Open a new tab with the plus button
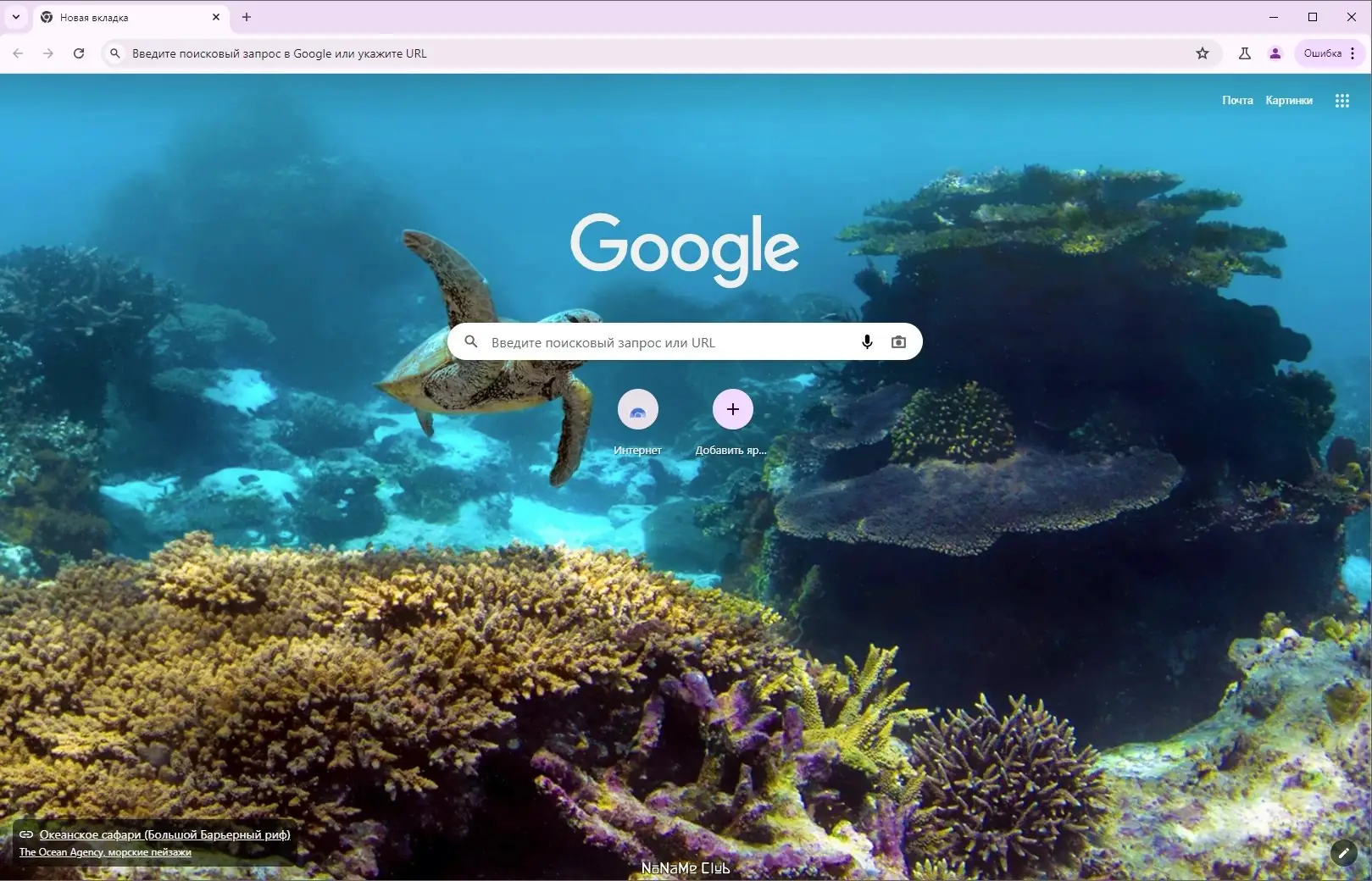 [247, 17]
